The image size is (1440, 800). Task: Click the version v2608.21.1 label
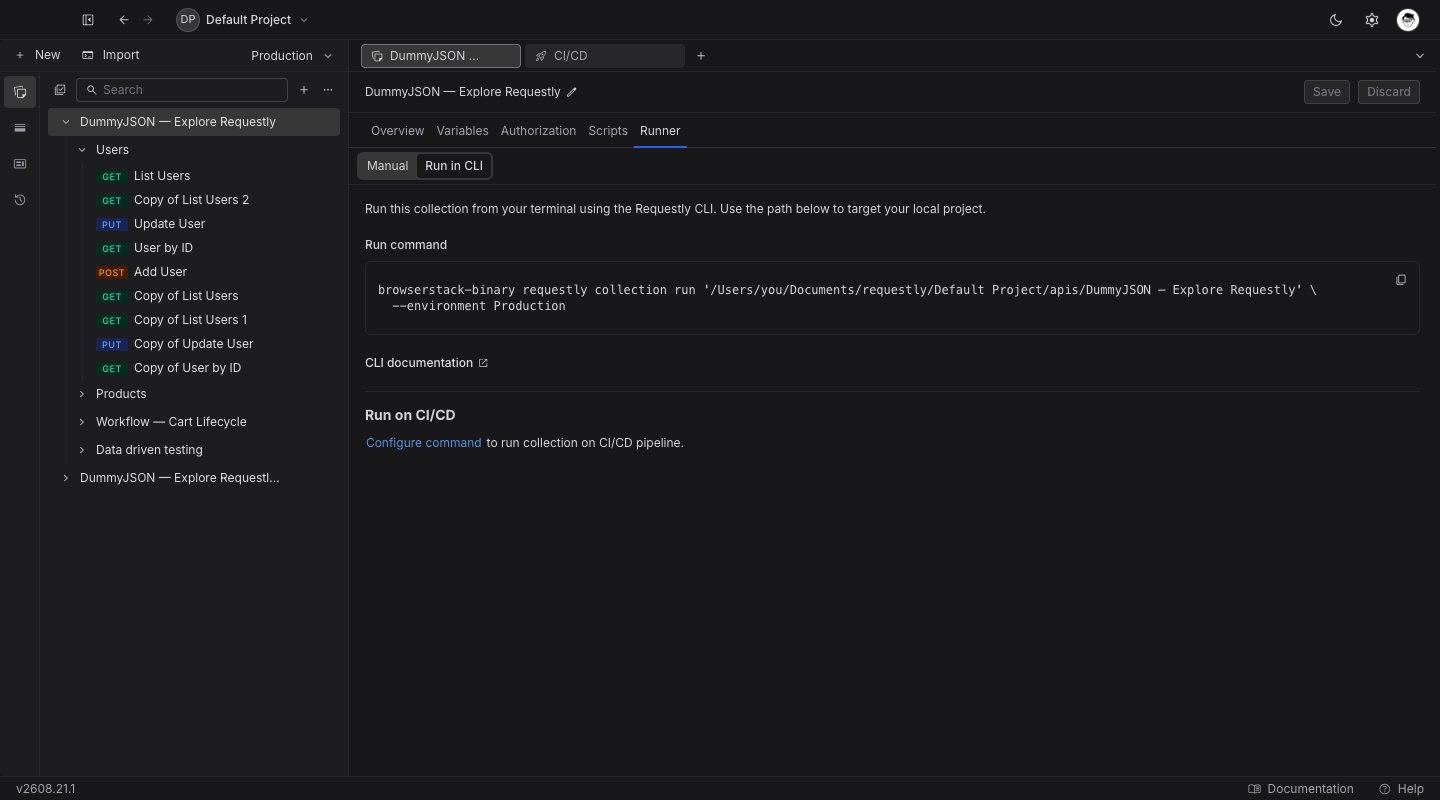[x=46, y=789]
